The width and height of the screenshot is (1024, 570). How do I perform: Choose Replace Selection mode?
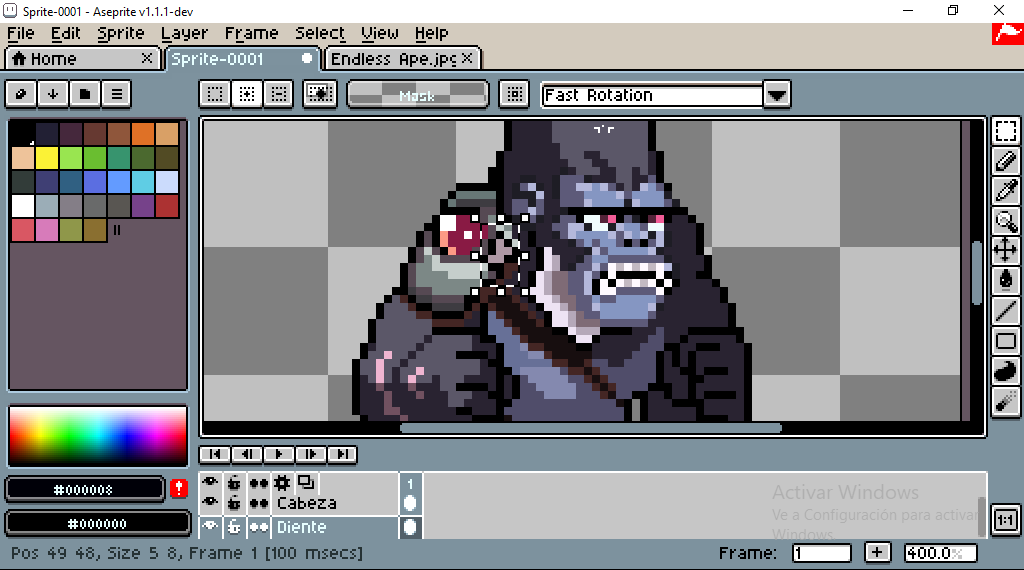(215, 94)
